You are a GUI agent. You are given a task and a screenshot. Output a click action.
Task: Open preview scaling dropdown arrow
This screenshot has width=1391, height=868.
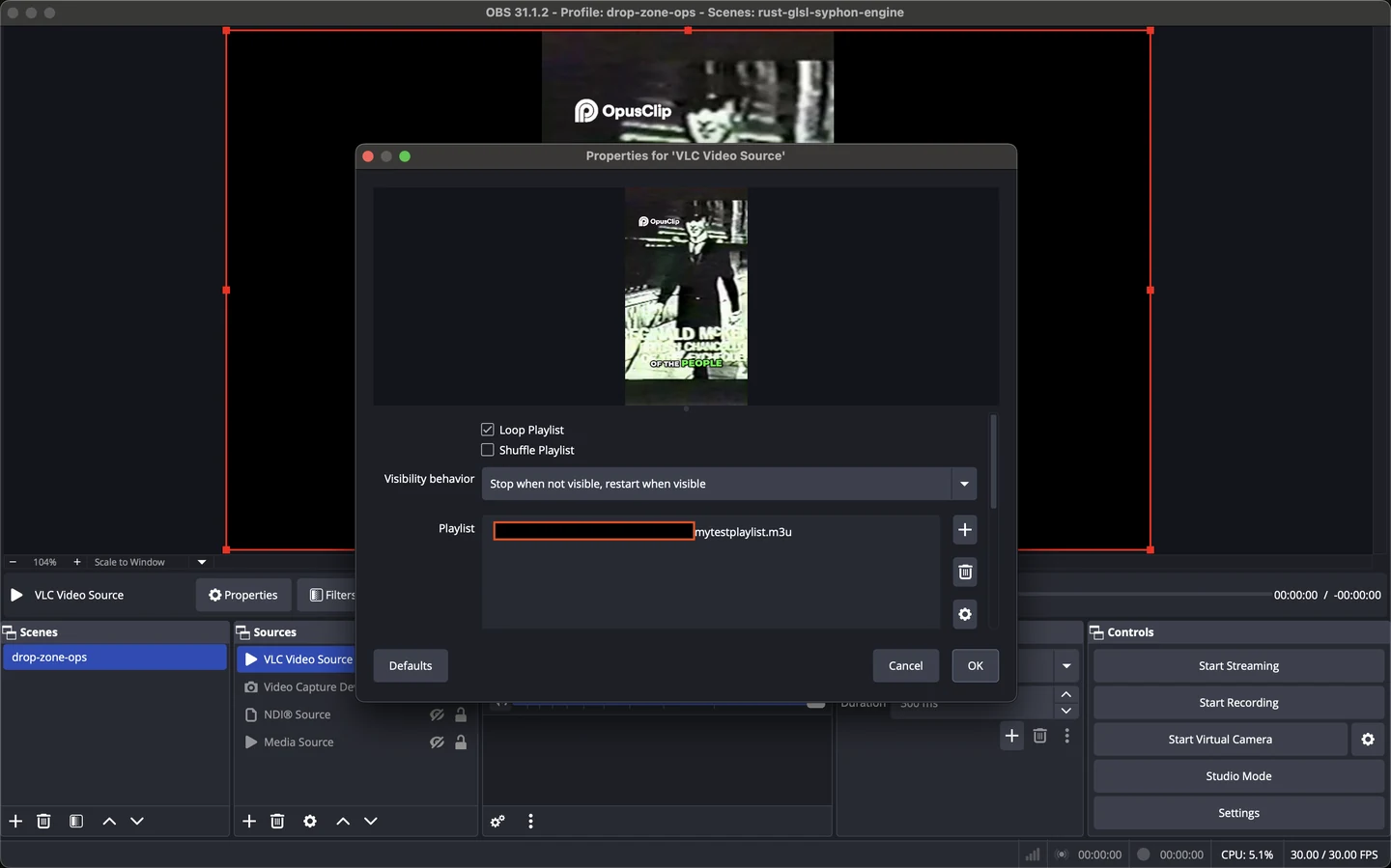(x=202, y=562)
